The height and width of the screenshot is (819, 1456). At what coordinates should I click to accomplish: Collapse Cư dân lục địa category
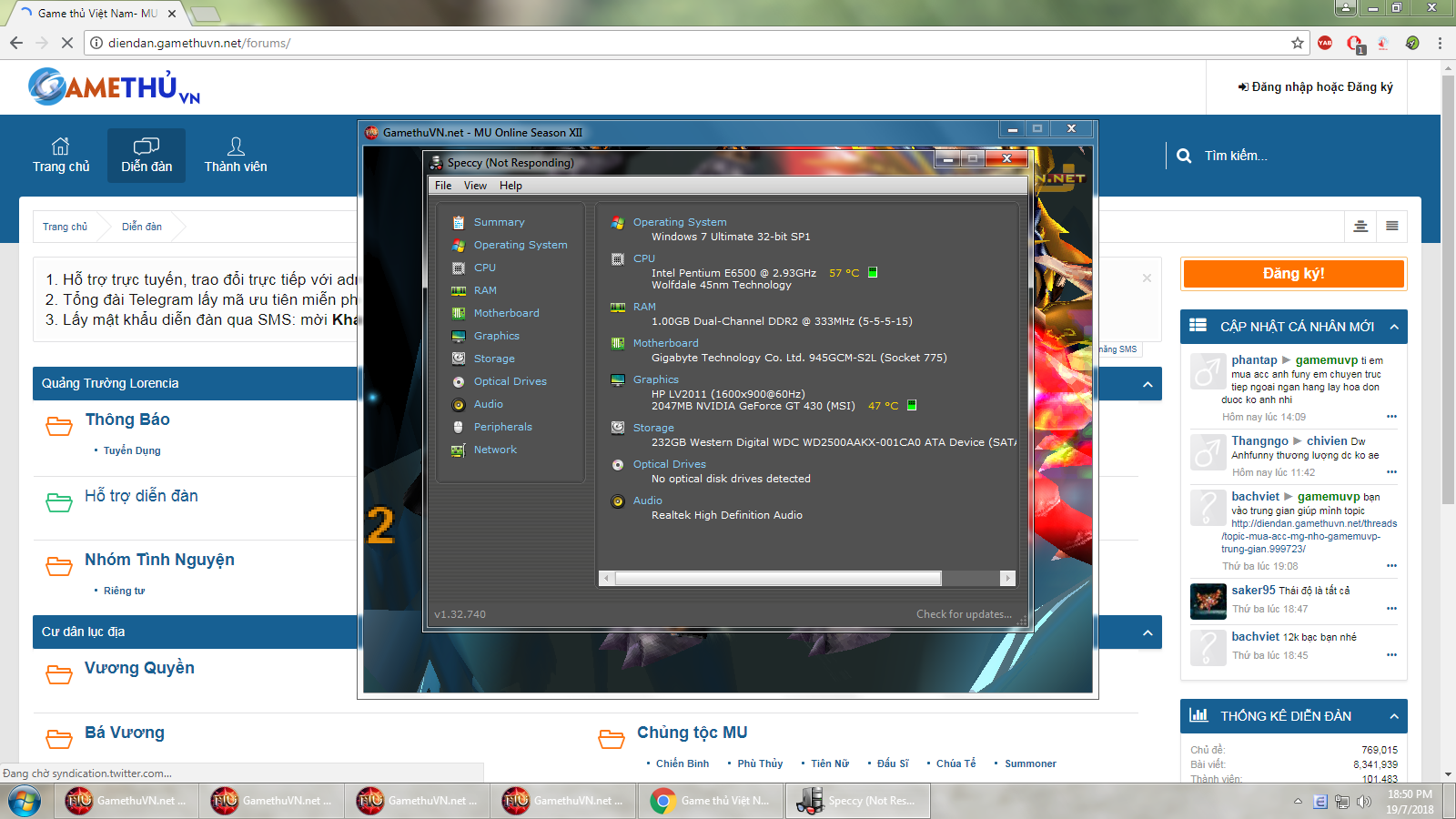point(1148,632)
